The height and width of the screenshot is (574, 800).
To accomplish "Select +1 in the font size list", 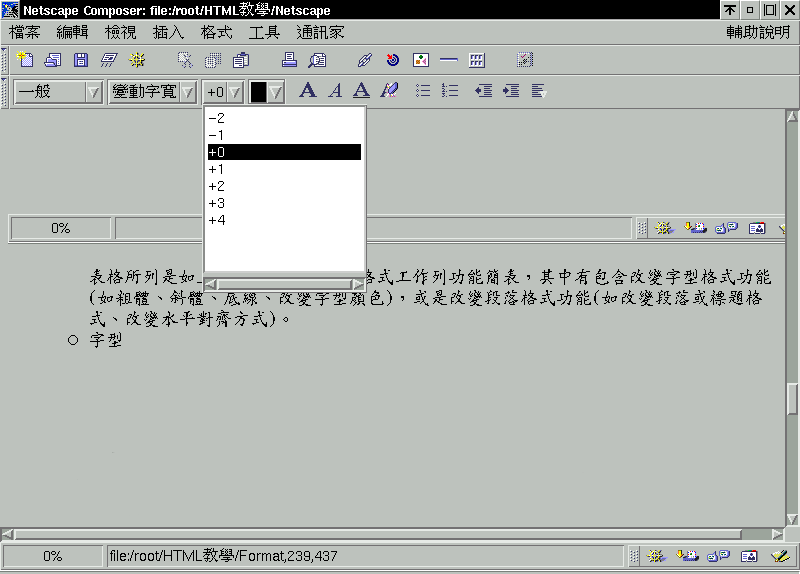I will tap(284, 169).
